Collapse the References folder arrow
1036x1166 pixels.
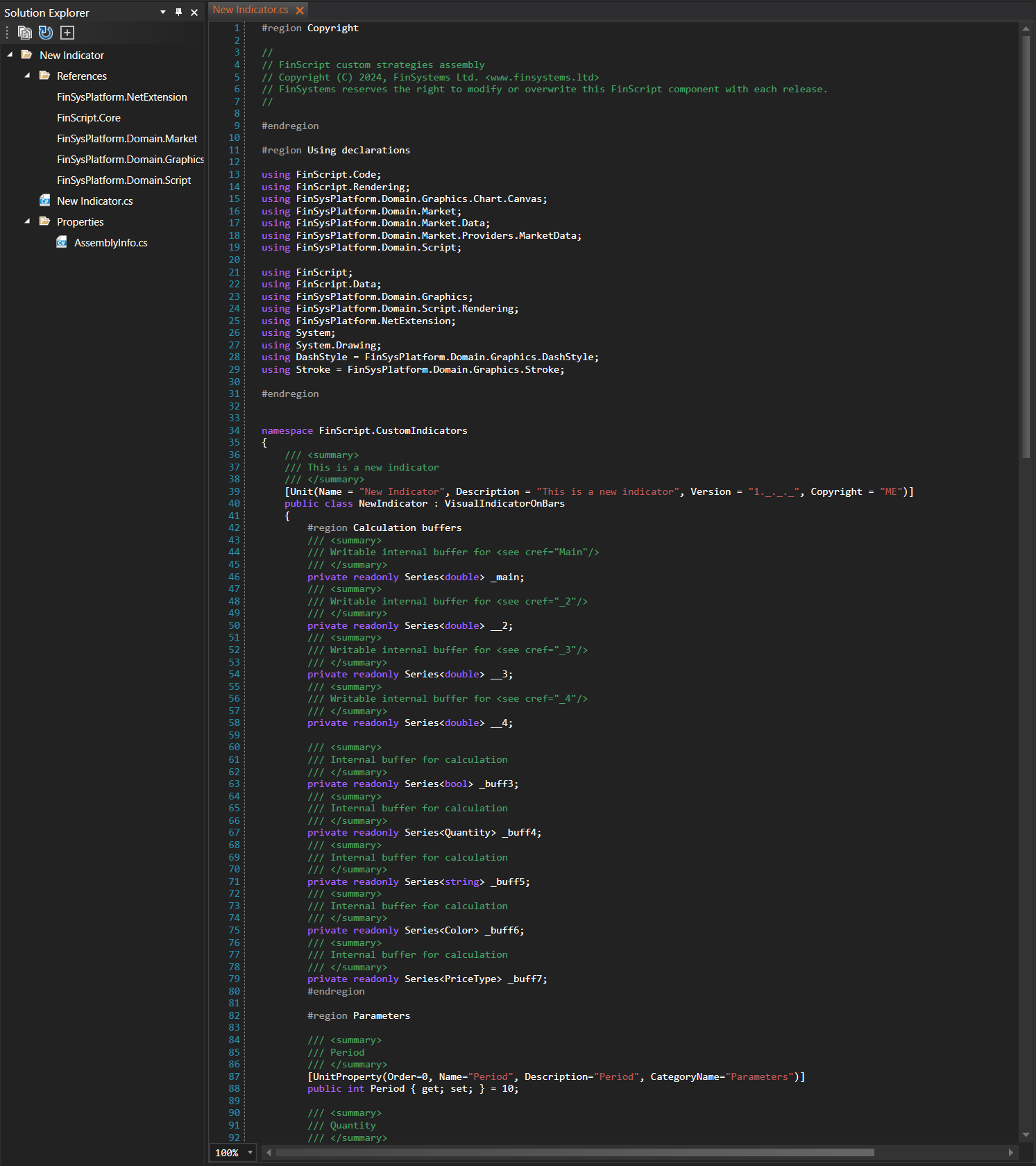click(27, 76)
